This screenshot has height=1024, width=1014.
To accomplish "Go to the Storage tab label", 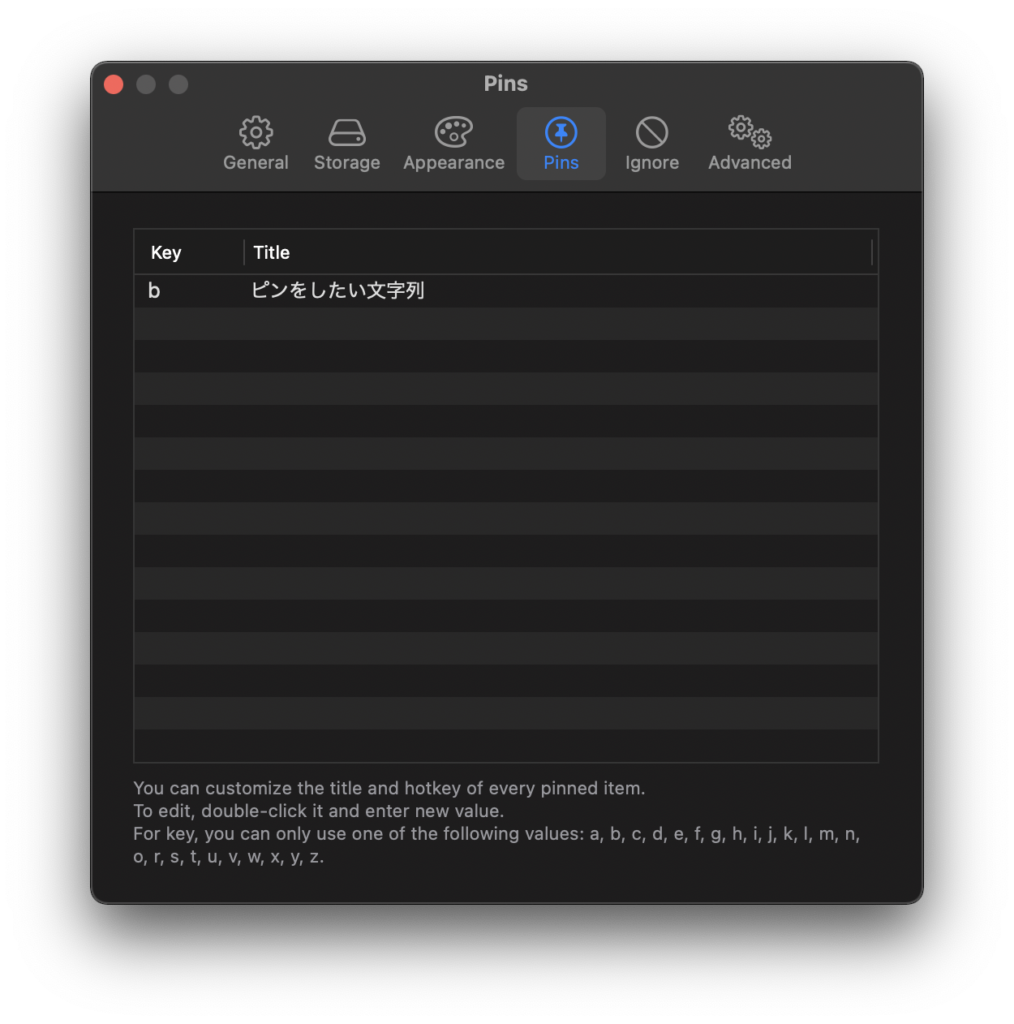I will [x=347, y=163].
